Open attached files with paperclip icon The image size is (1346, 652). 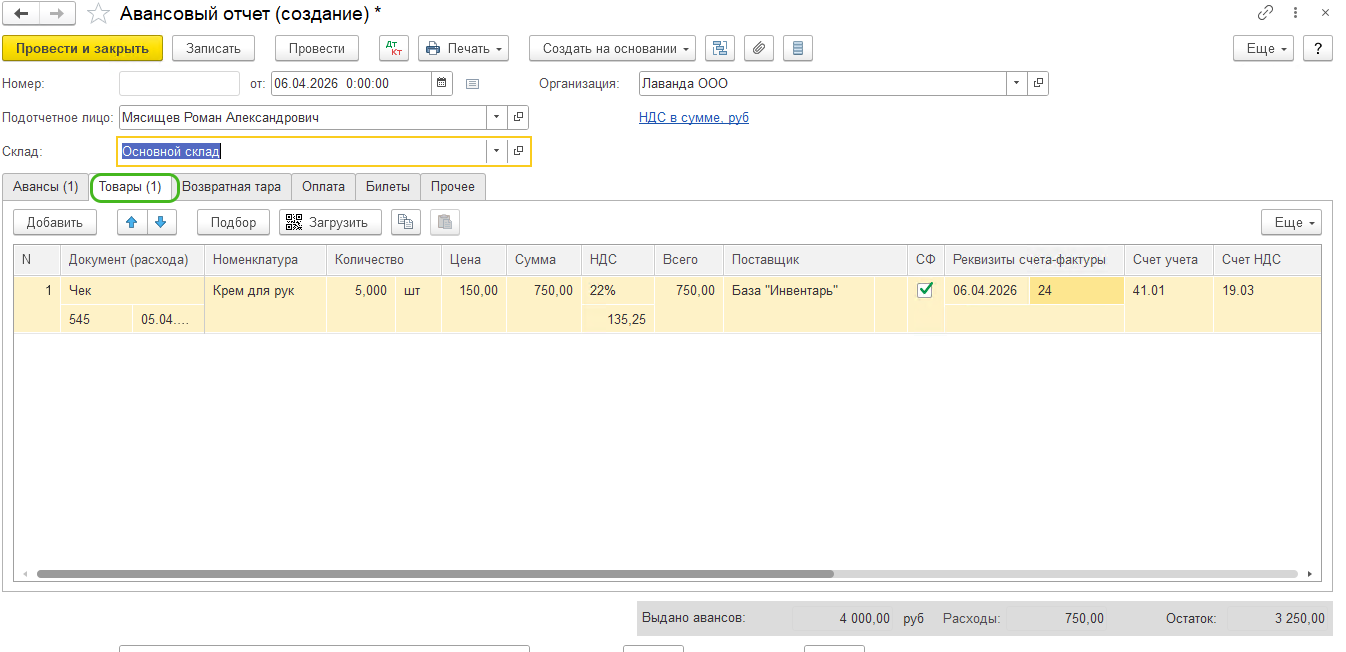point(759,48)
